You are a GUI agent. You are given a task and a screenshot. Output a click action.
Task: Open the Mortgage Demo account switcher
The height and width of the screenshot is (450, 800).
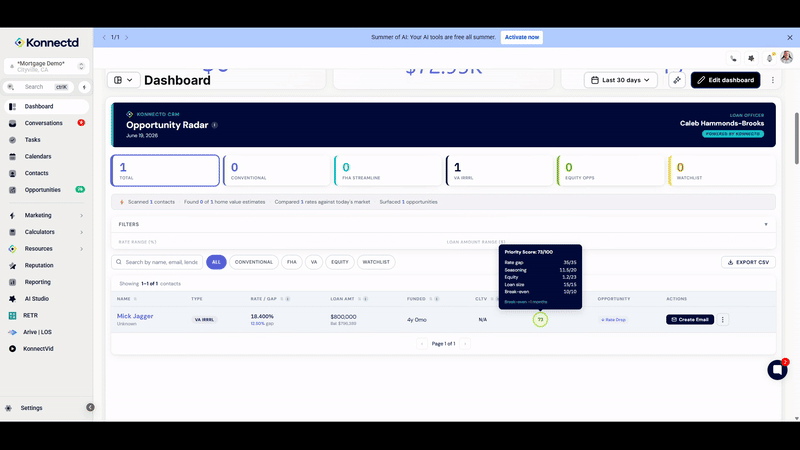(x=46, y=66)
